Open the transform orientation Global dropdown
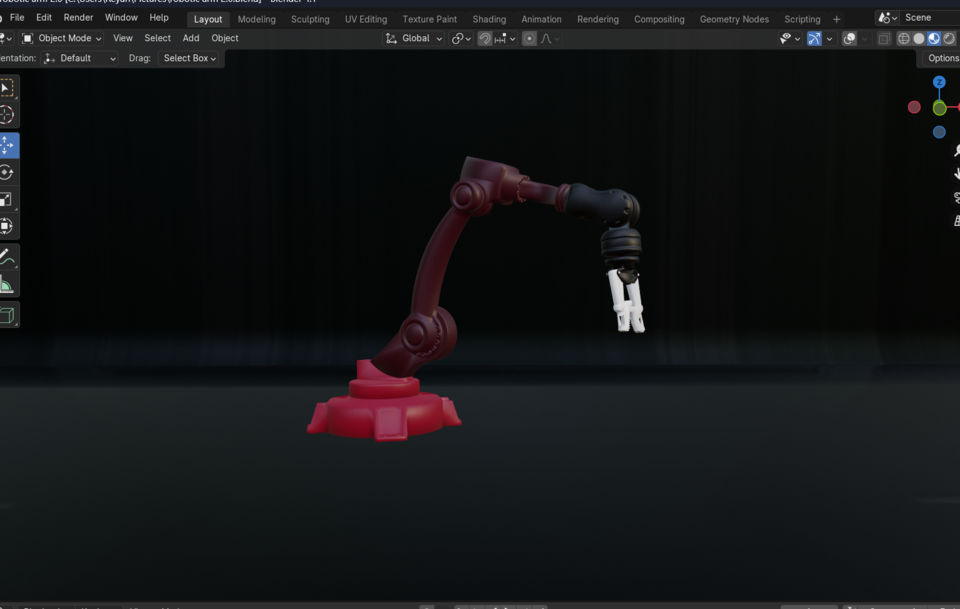960x609 pixels. pyautogui.click(x=413, y=38)
